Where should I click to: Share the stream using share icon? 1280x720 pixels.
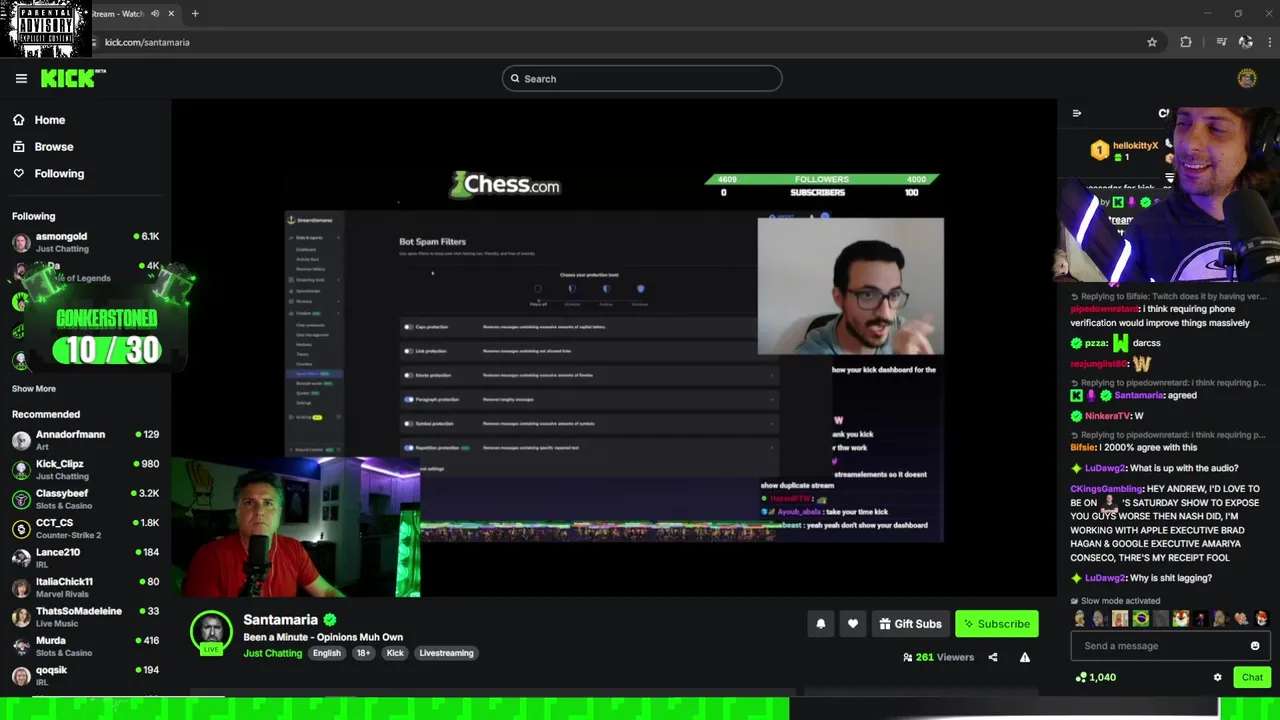click(993, 657)
